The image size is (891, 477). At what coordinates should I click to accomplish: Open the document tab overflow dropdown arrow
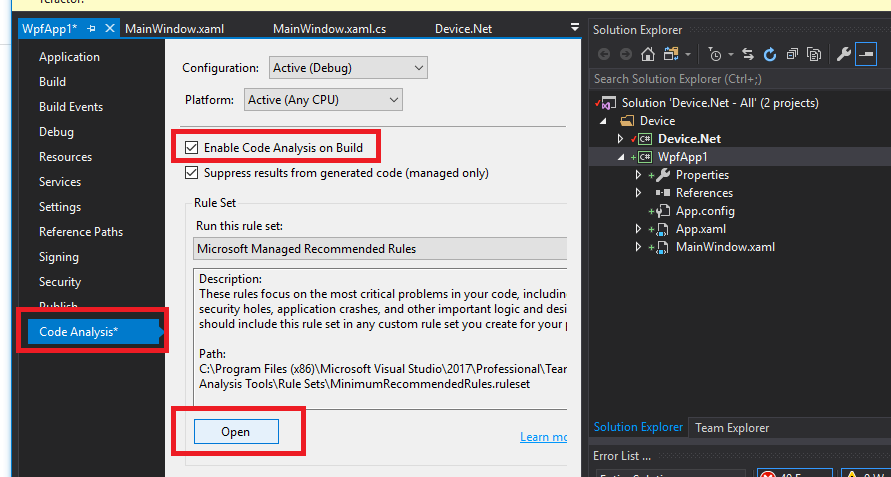point(574,27)
